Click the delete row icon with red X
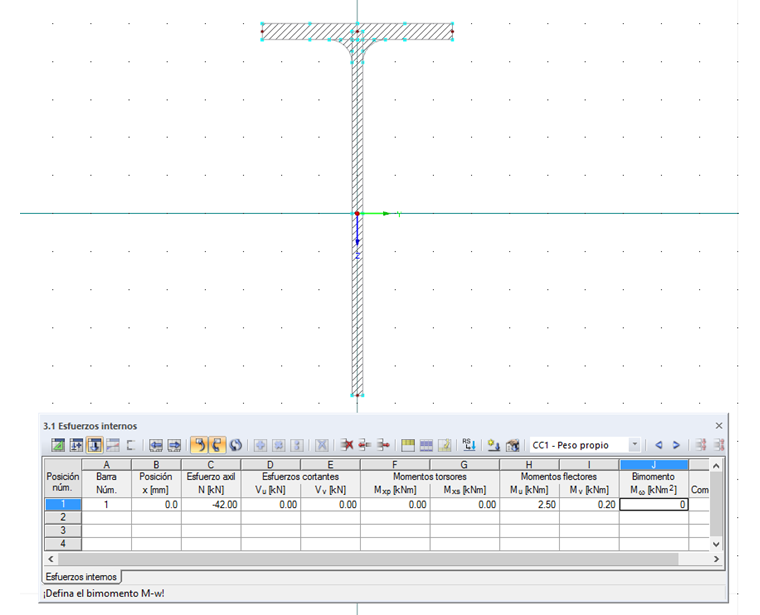Image resolution: width=760 pixels, height=615 pixels. point(347,445)
